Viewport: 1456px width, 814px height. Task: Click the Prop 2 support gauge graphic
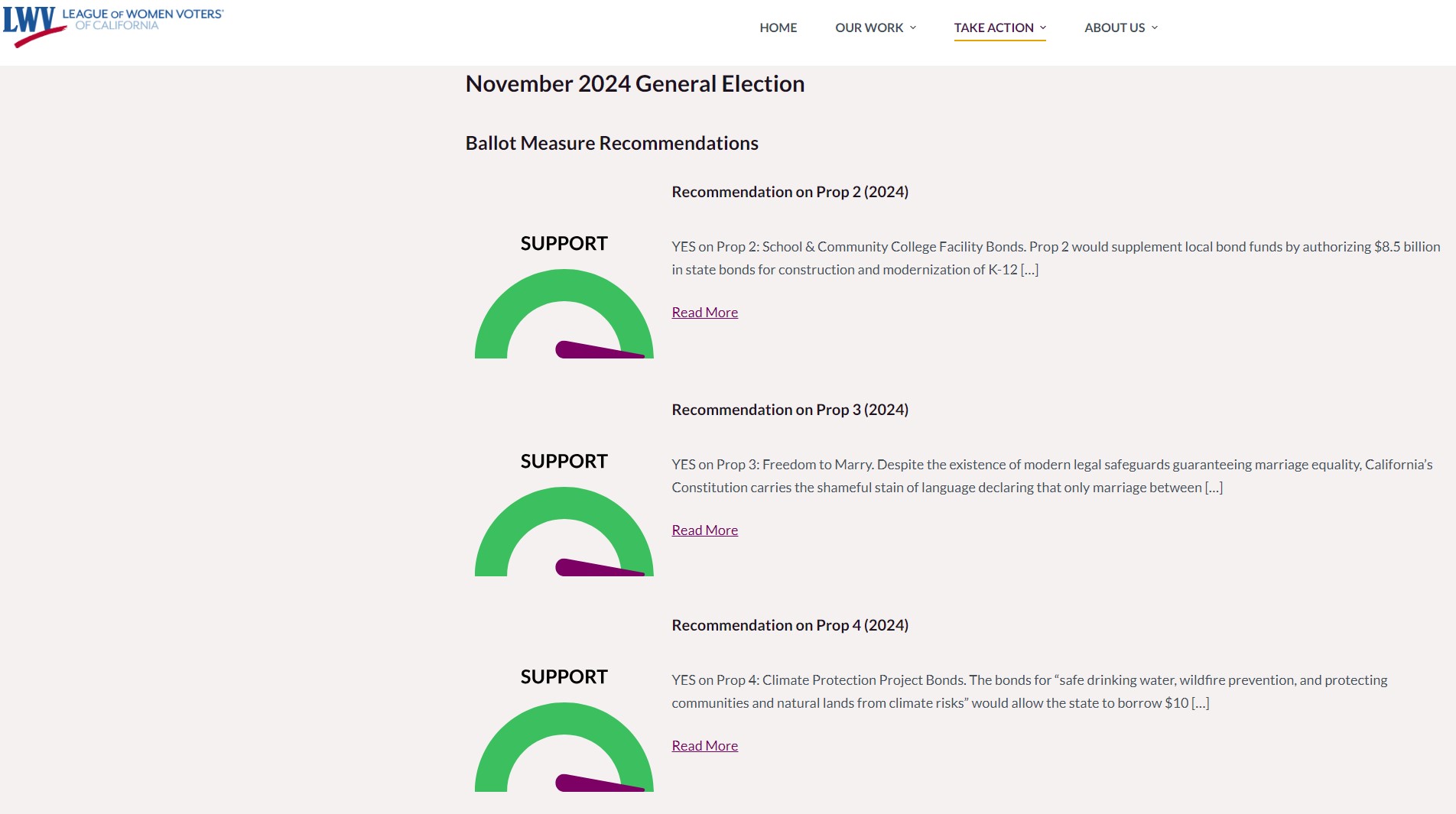[x=564, y=314]
